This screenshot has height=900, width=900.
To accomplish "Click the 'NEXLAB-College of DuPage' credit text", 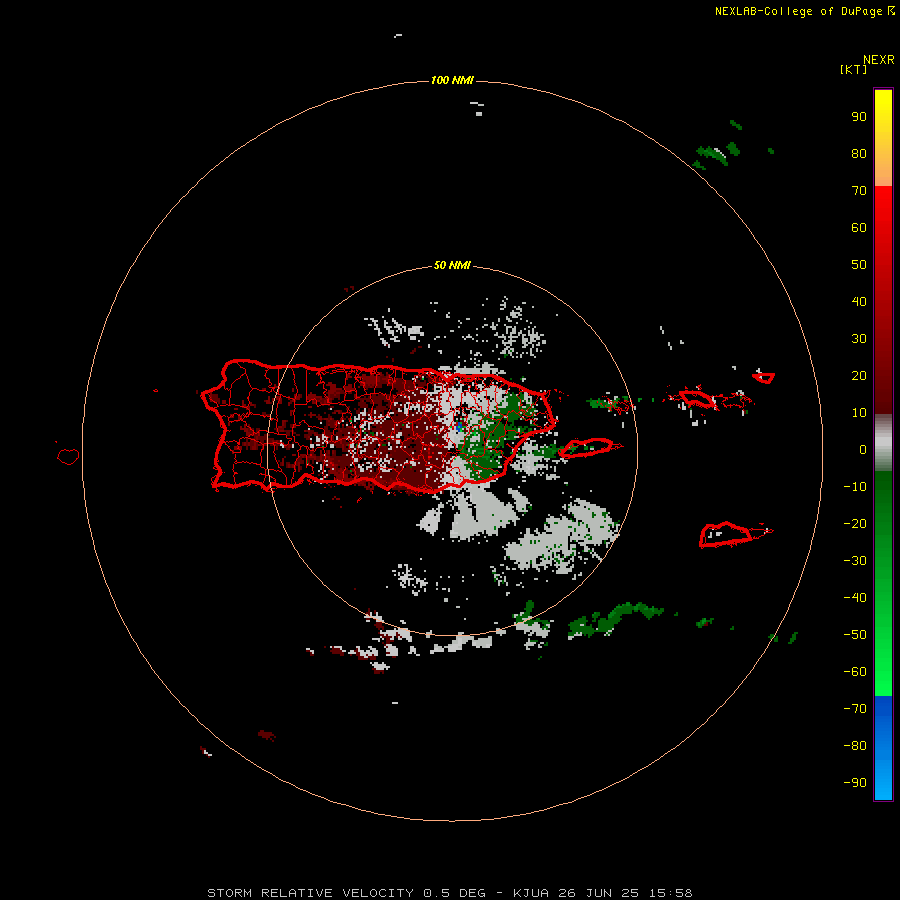I will tap(798, 11).
